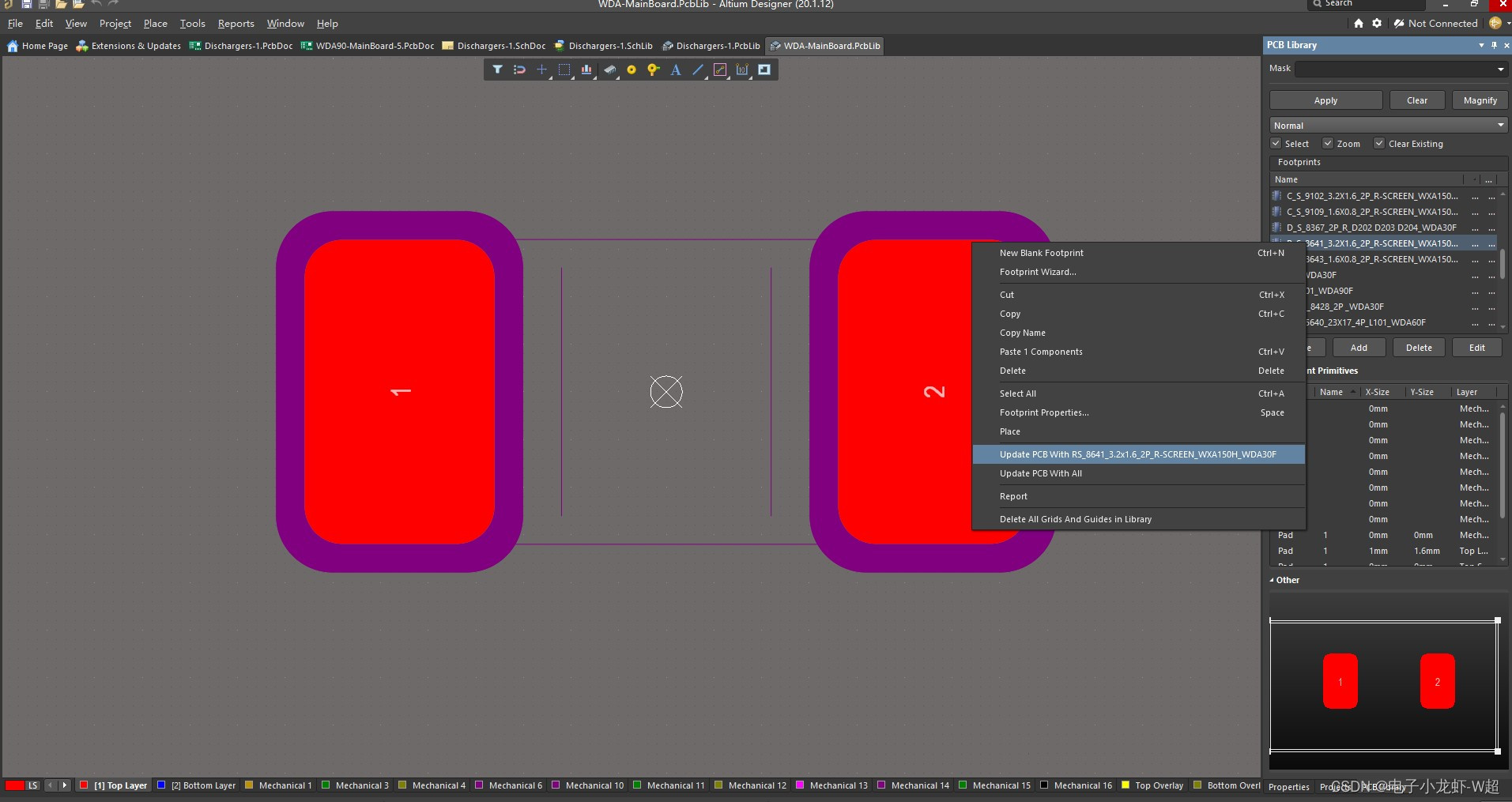The height and width of the screenshot is (802, 1512).
Task: Select the place string text tool
Action: (676, 70)
